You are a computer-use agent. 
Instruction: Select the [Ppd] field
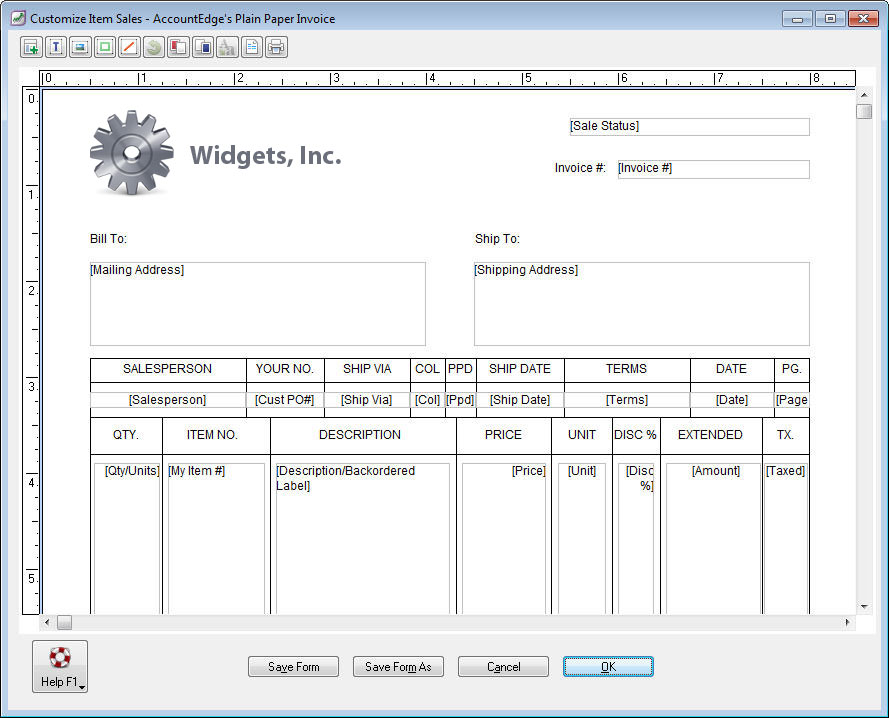point(460,400)
